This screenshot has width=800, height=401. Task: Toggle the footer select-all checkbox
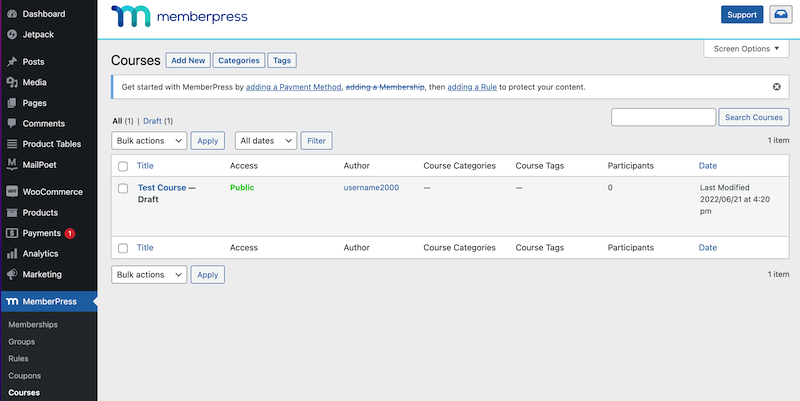[x=123, y=248]
